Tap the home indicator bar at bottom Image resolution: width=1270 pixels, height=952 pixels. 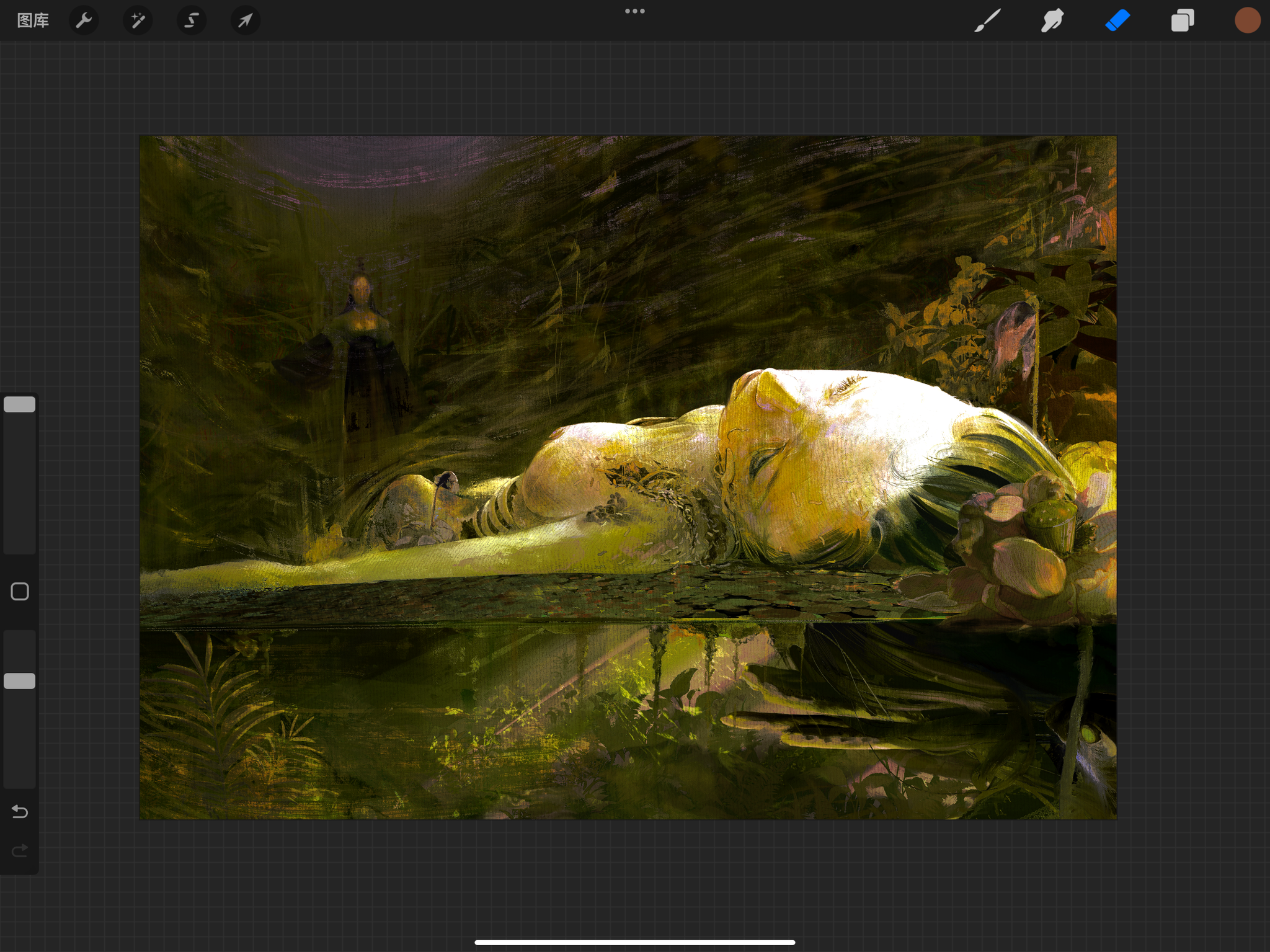coord(635,942)
